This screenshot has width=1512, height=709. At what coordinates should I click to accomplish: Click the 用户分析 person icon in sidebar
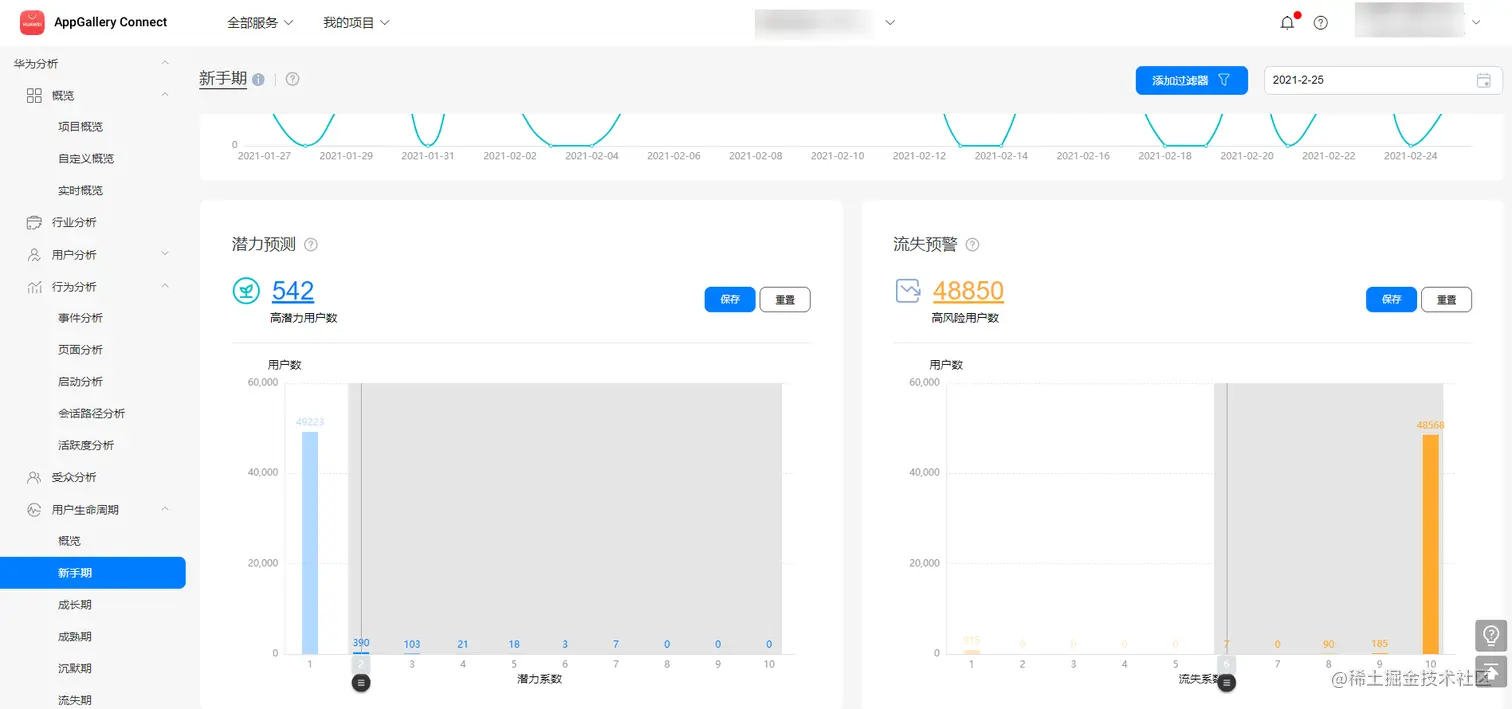[34, 254]
